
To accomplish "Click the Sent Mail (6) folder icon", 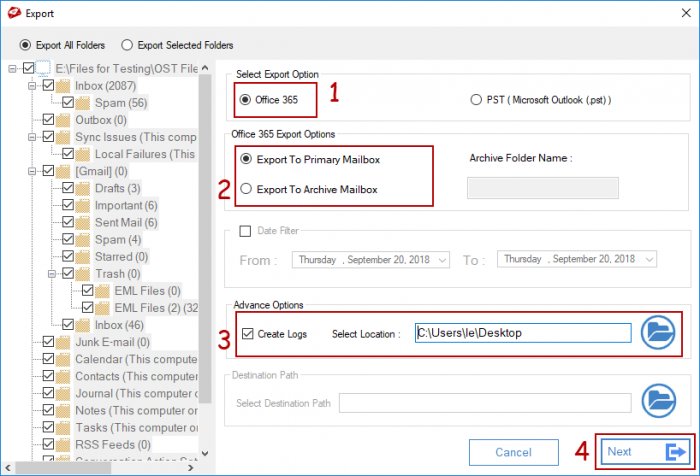I will click(83, 222).
